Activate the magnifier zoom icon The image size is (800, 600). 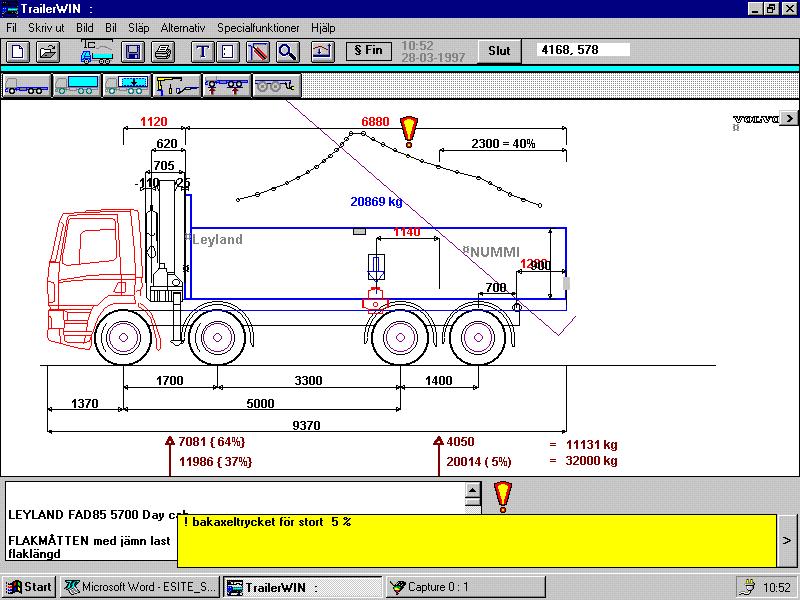click(x=288, y=52)
